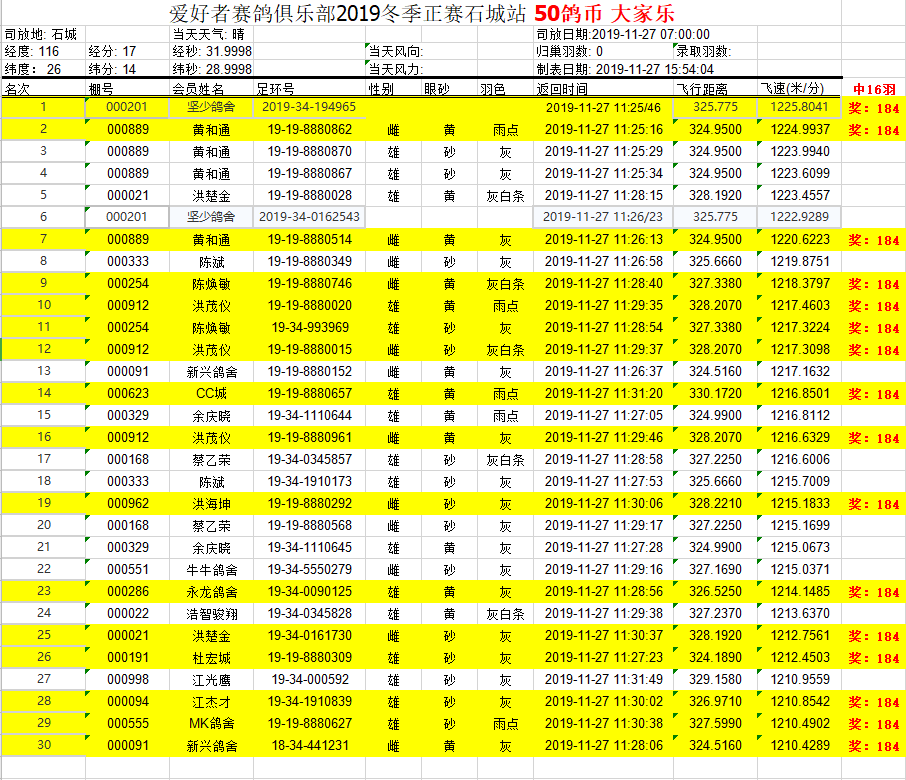Select the 飞行距离 column header
Viewport: 906px width, 780px height.
pos(703,89)
